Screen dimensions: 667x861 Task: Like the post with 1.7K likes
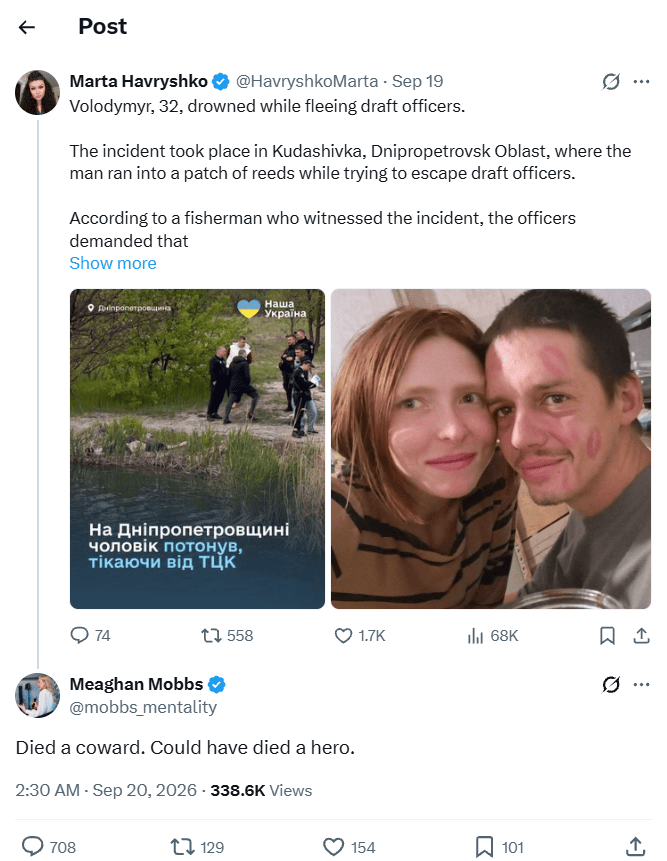coord(360,635)
